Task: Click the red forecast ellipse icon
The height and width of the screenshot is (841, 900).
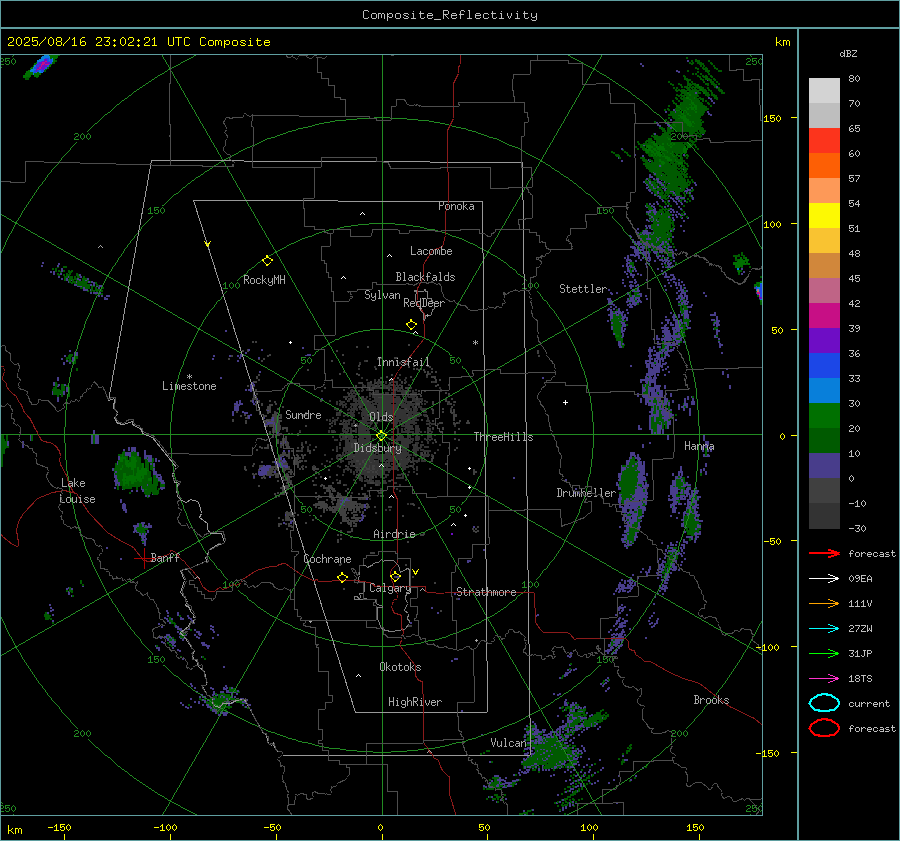Action: pos(824,728)
